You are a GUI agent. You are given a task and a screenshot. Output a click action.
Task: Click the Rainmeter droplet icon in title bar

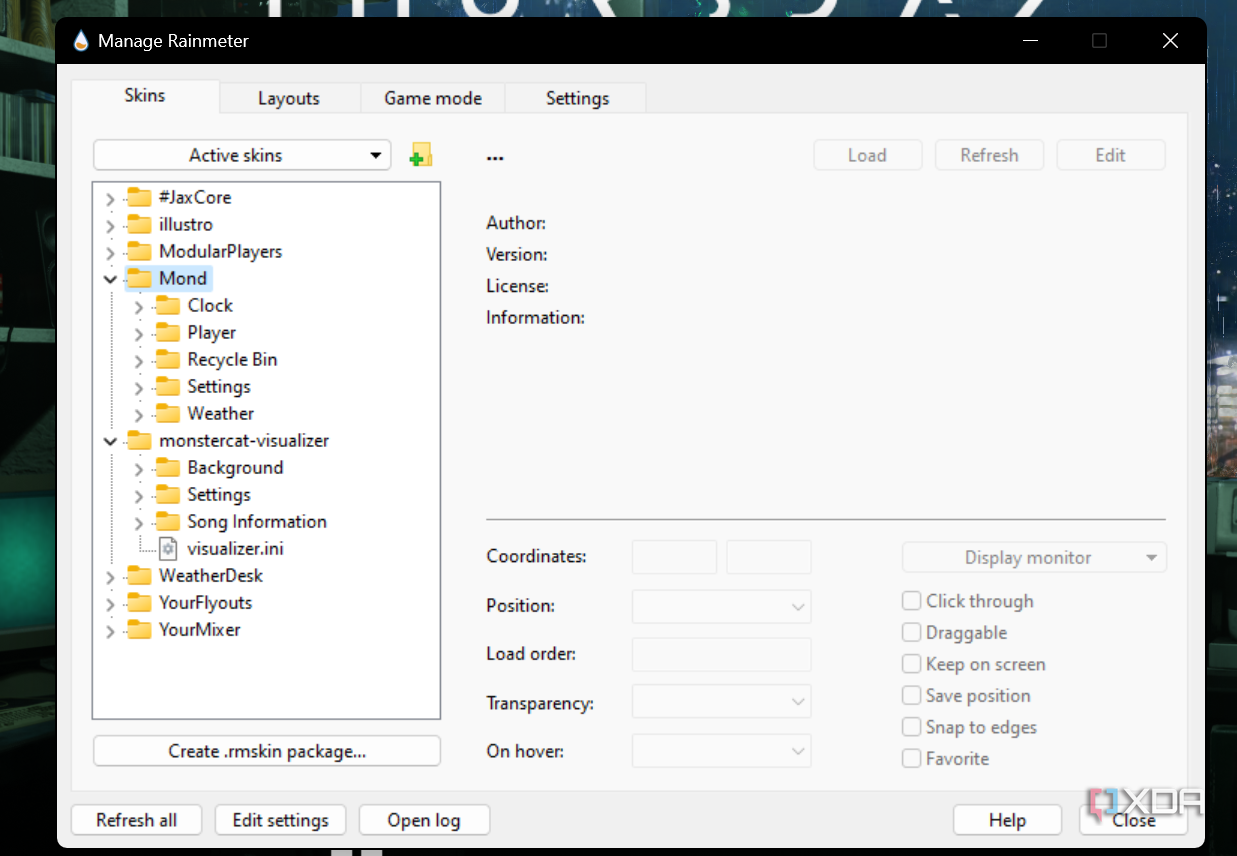(81, 41)
